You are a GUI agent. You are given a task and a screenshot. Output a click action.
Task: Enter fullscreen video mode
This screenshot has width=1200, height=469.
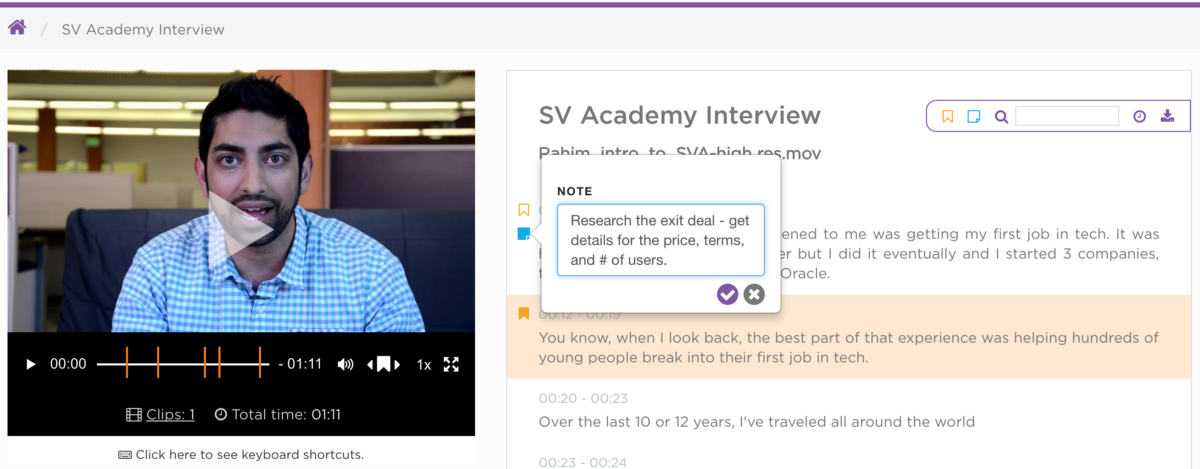click(x=451, y=364)
